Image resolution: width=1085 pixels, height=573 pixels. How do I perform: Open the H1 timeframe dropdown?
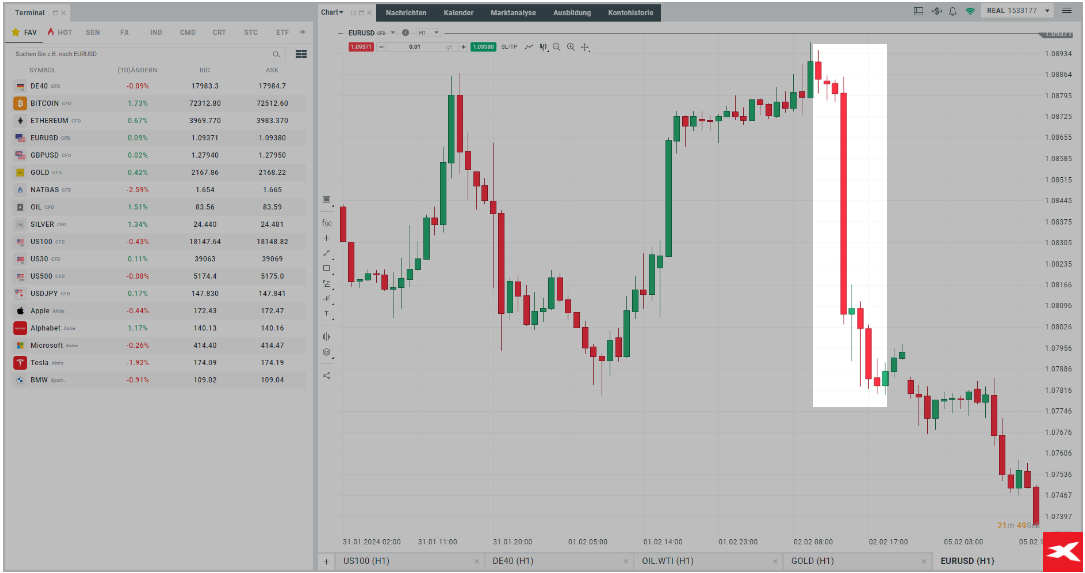click(x=428, y=33)
